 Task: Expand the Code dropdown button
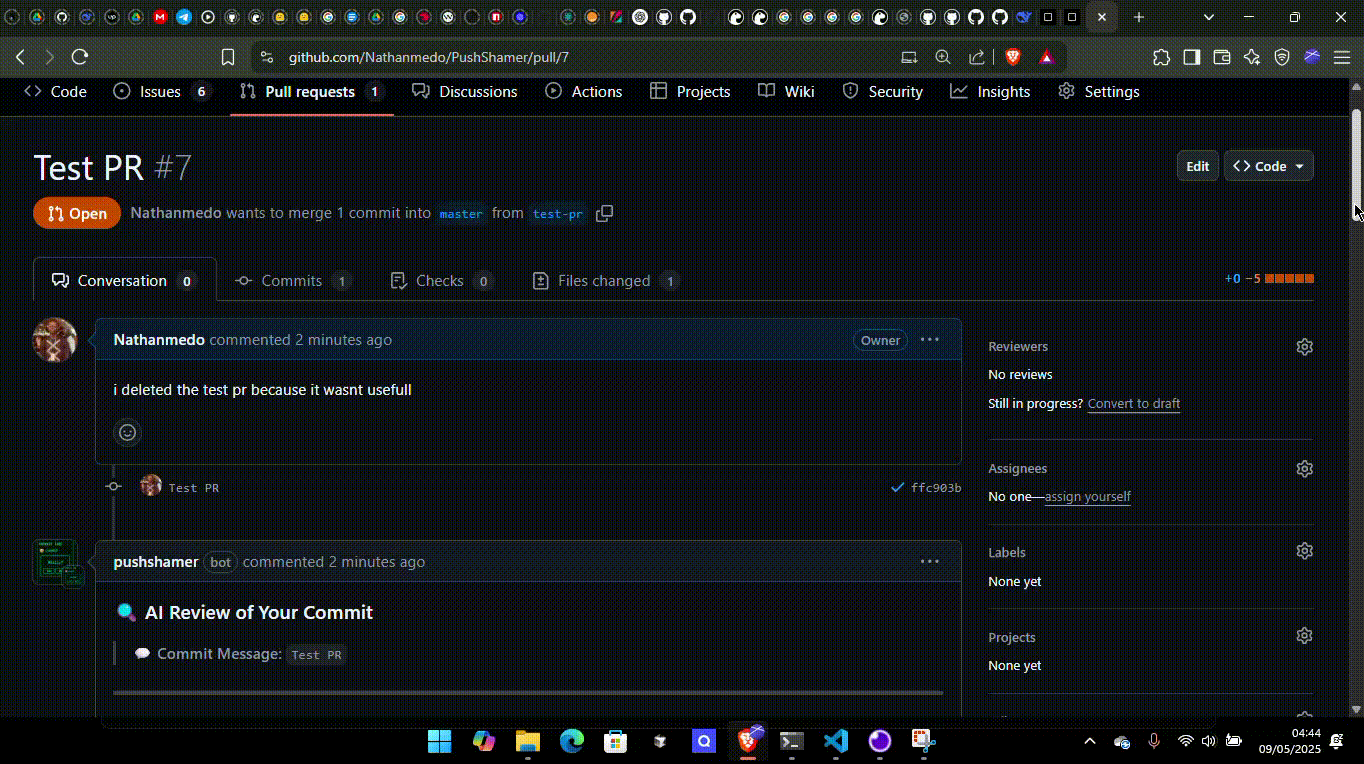coord(1269,166)
